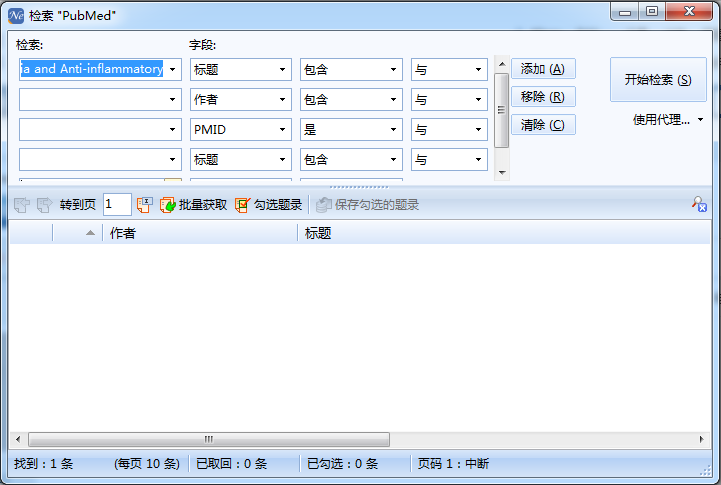The width and height of the screenshot is (721, 485).
Task: Click the NoteExpress app icon in title bar
Action: point(16,16)
